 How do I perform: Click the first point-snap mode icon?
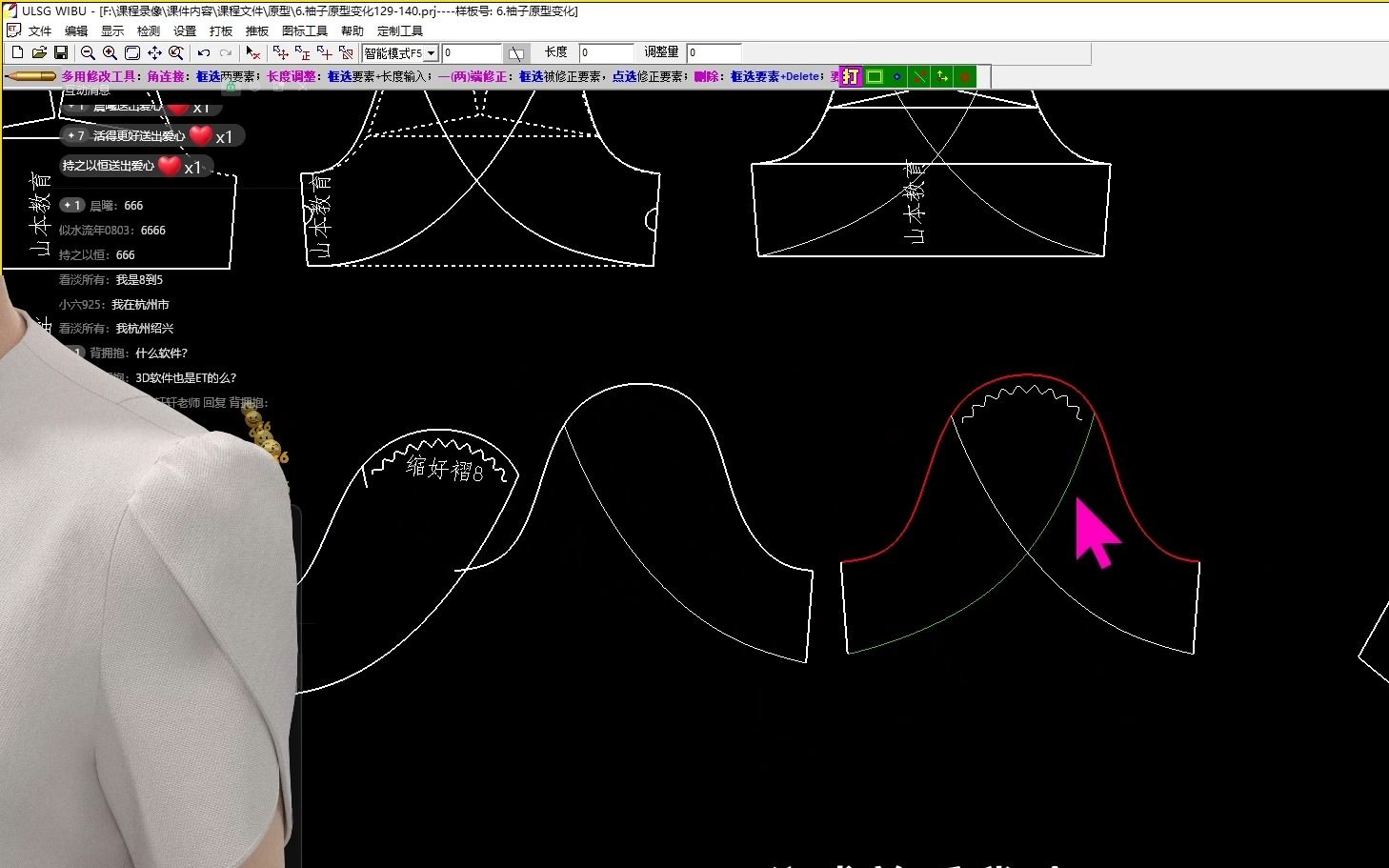coord(280,53)
